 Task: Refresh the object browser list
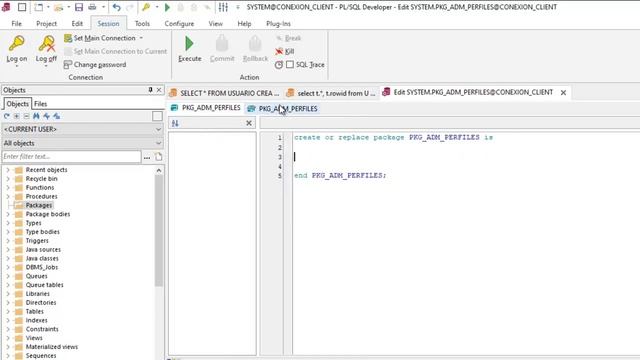point(7,116)
